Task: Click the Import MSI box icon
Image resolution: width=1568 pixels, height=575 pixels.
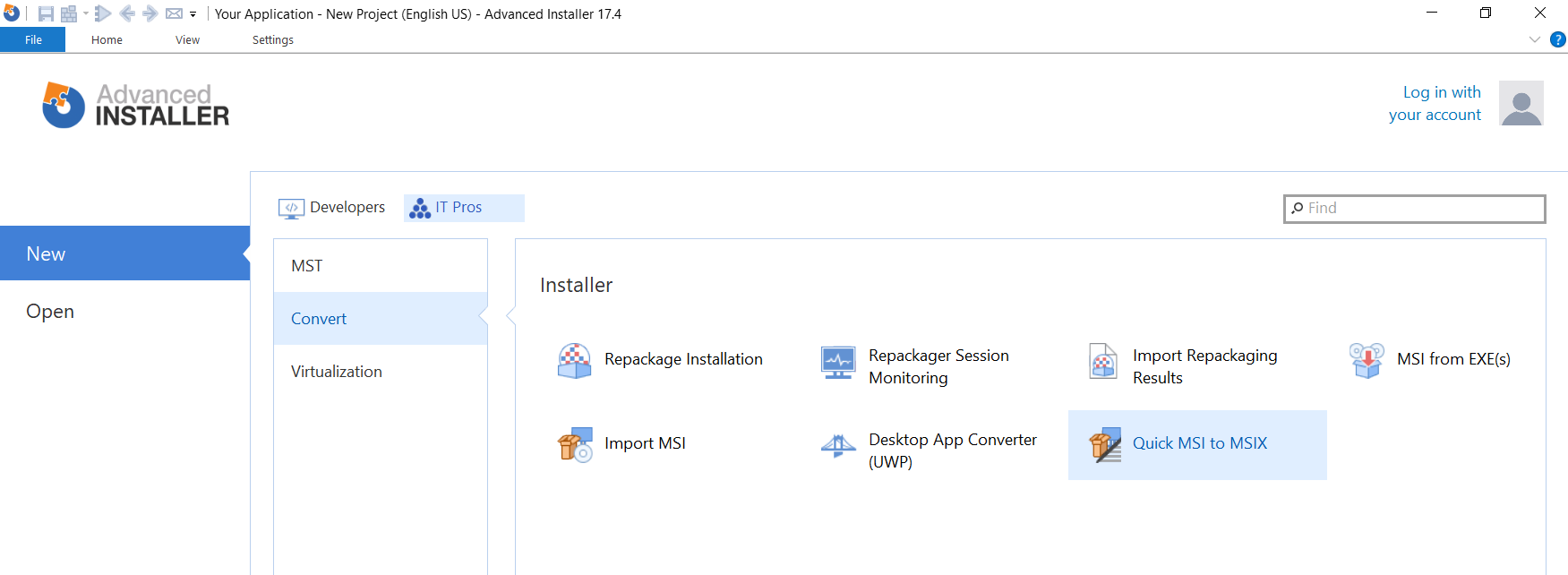Action: point(575,444)
